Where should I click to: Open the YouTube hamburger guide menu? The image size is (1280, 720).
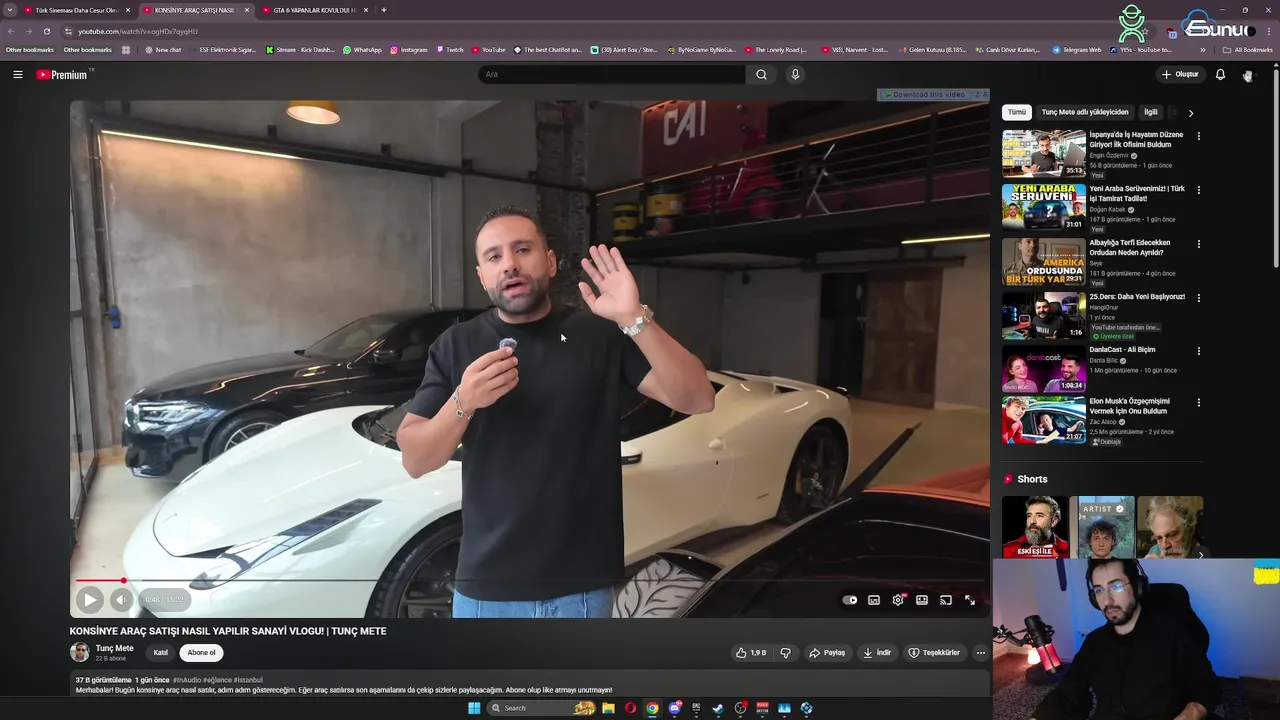17,74
